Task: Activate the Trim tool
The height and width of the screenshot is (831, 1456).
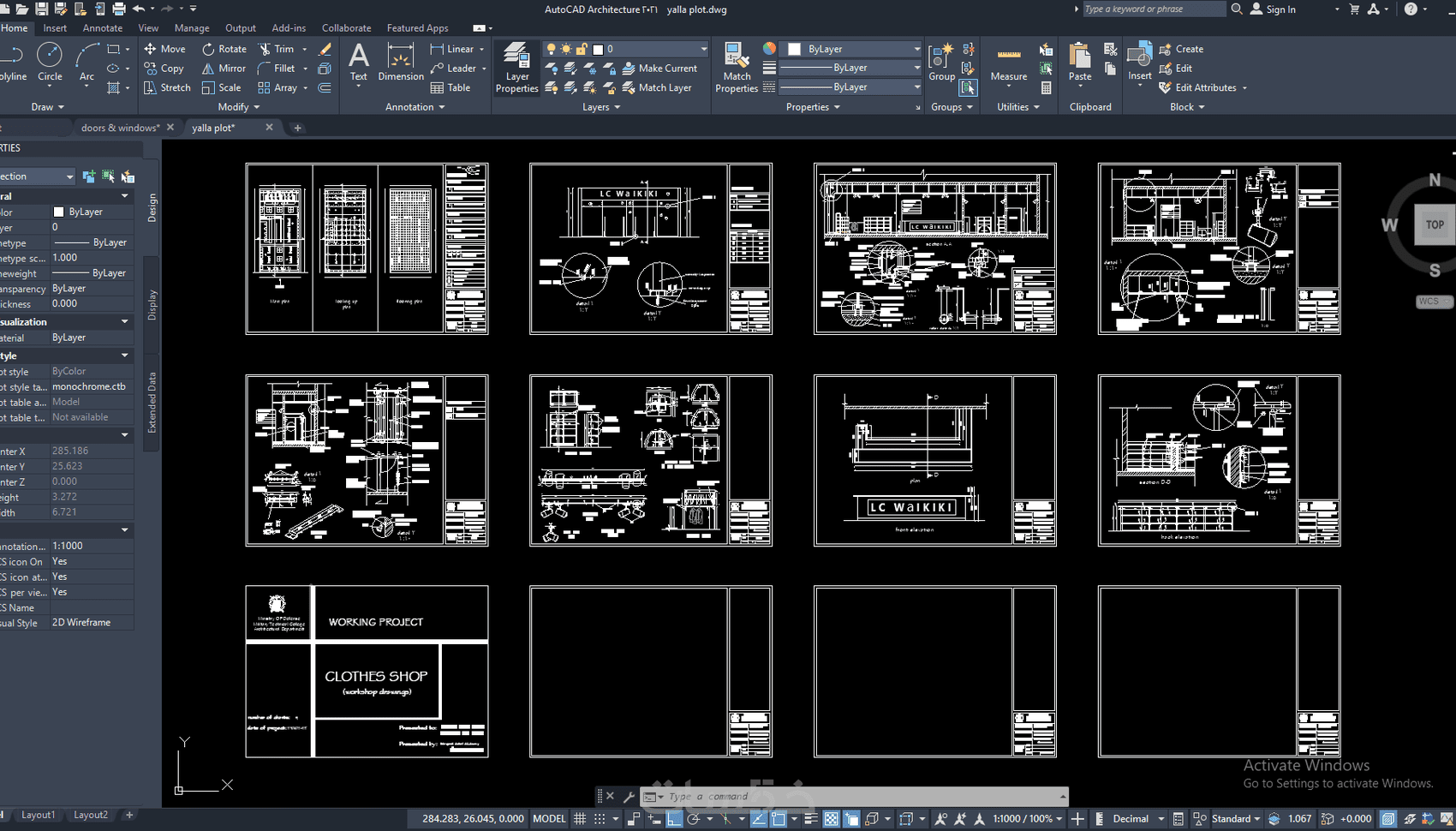Action: click(277, 49)
